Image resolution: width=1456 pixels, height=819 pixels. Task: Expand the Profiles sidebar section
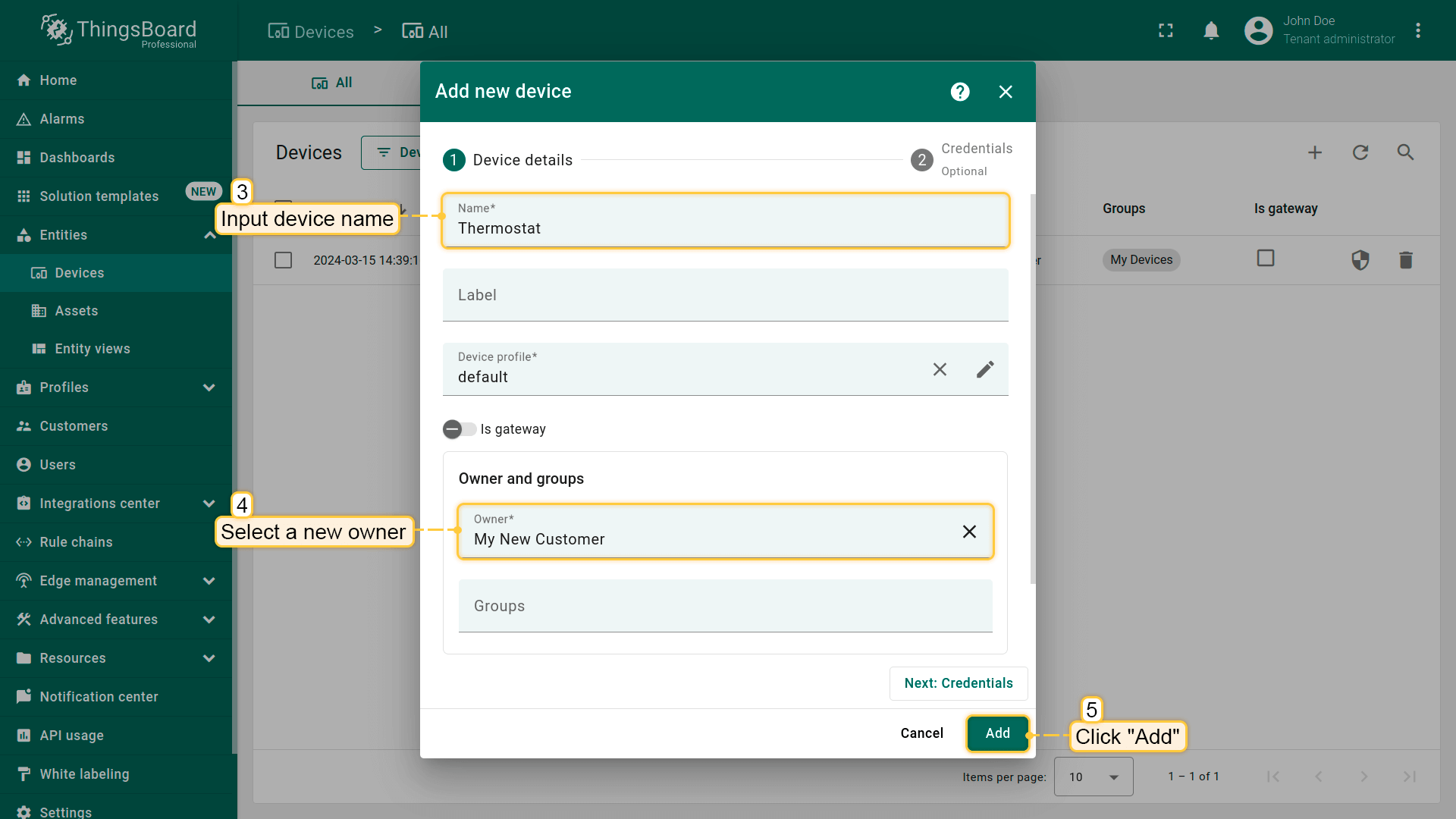coord(209,388)
